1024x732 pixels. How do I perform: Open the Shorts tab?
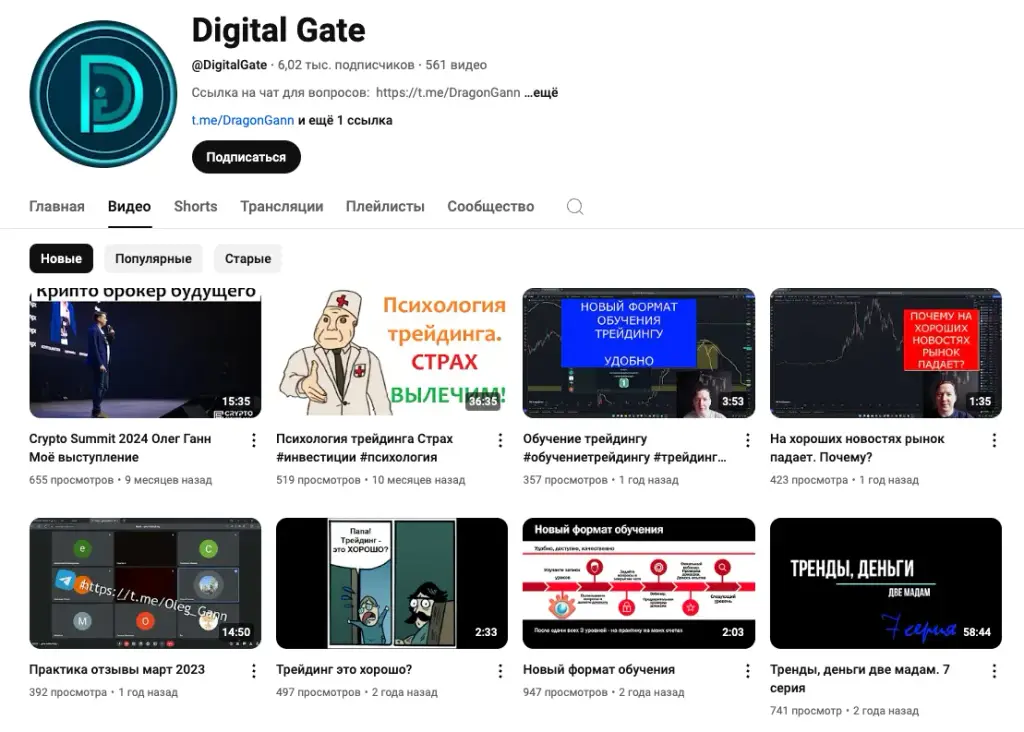[195, 206]
